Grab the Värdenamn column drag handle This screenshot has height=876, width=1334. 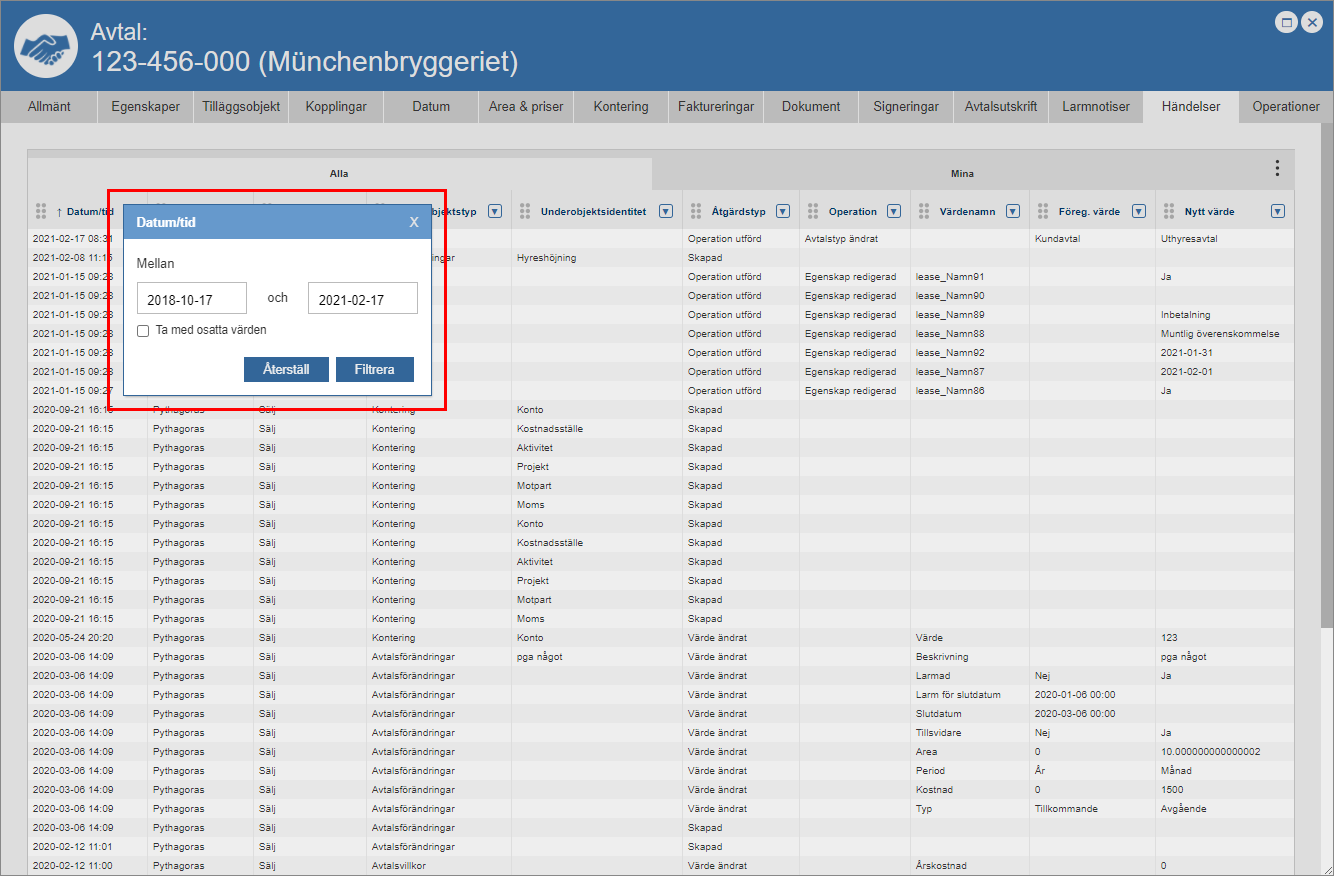(x=924, y=211)
